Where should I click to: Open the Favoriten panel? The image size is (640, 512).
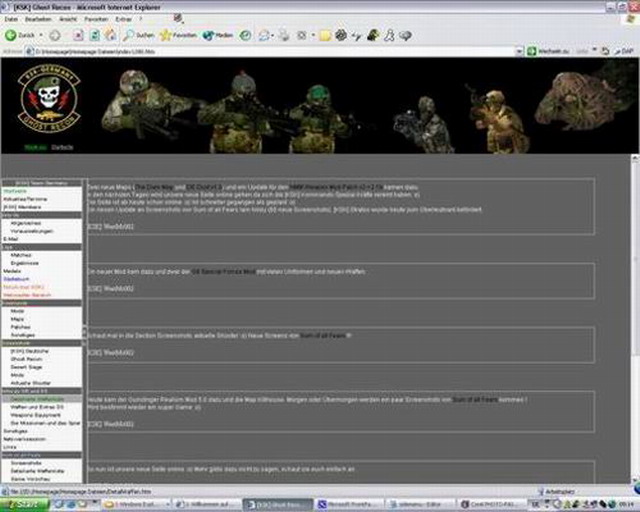(x=178, y=35)
